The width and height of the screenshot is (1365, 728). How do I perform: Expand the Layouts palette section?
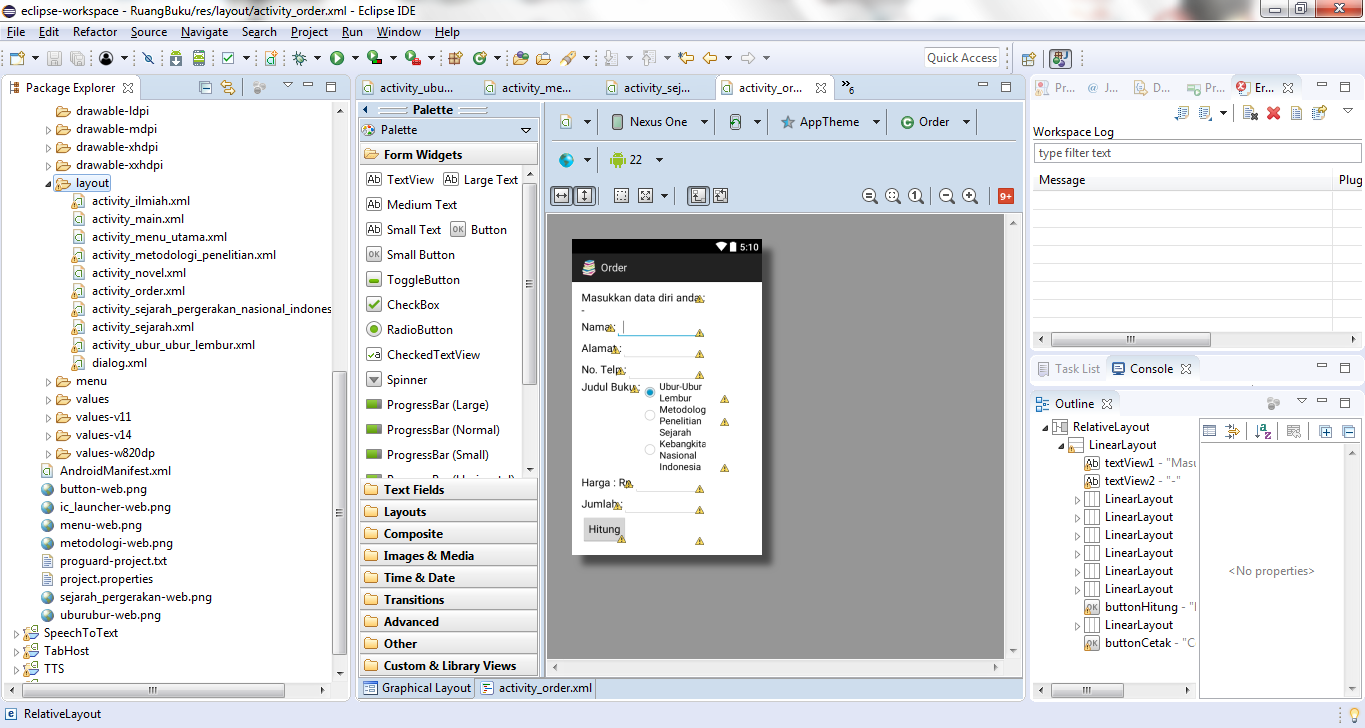(449, 512)
